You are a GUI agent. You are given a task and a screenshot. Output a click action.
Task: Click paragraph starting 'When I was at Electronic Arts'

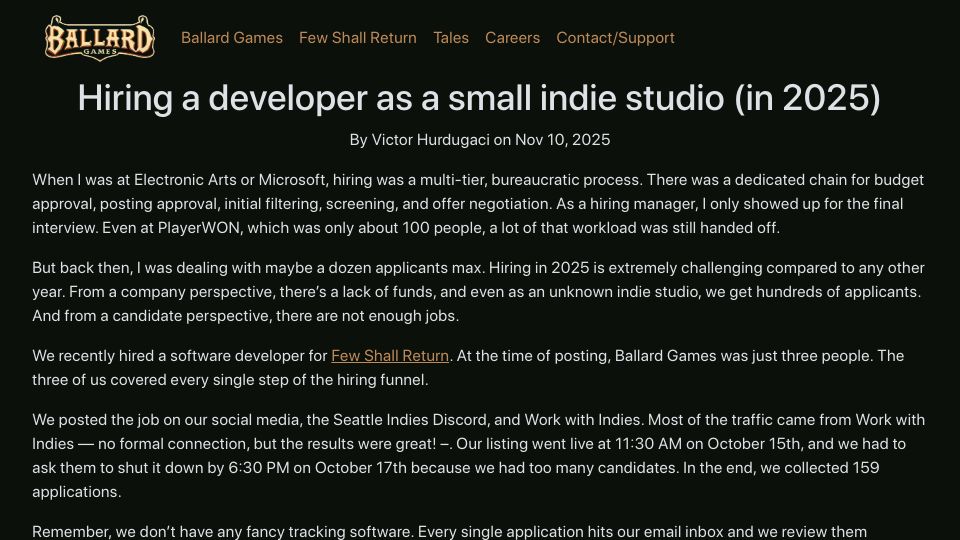click(x=479, y=204)
